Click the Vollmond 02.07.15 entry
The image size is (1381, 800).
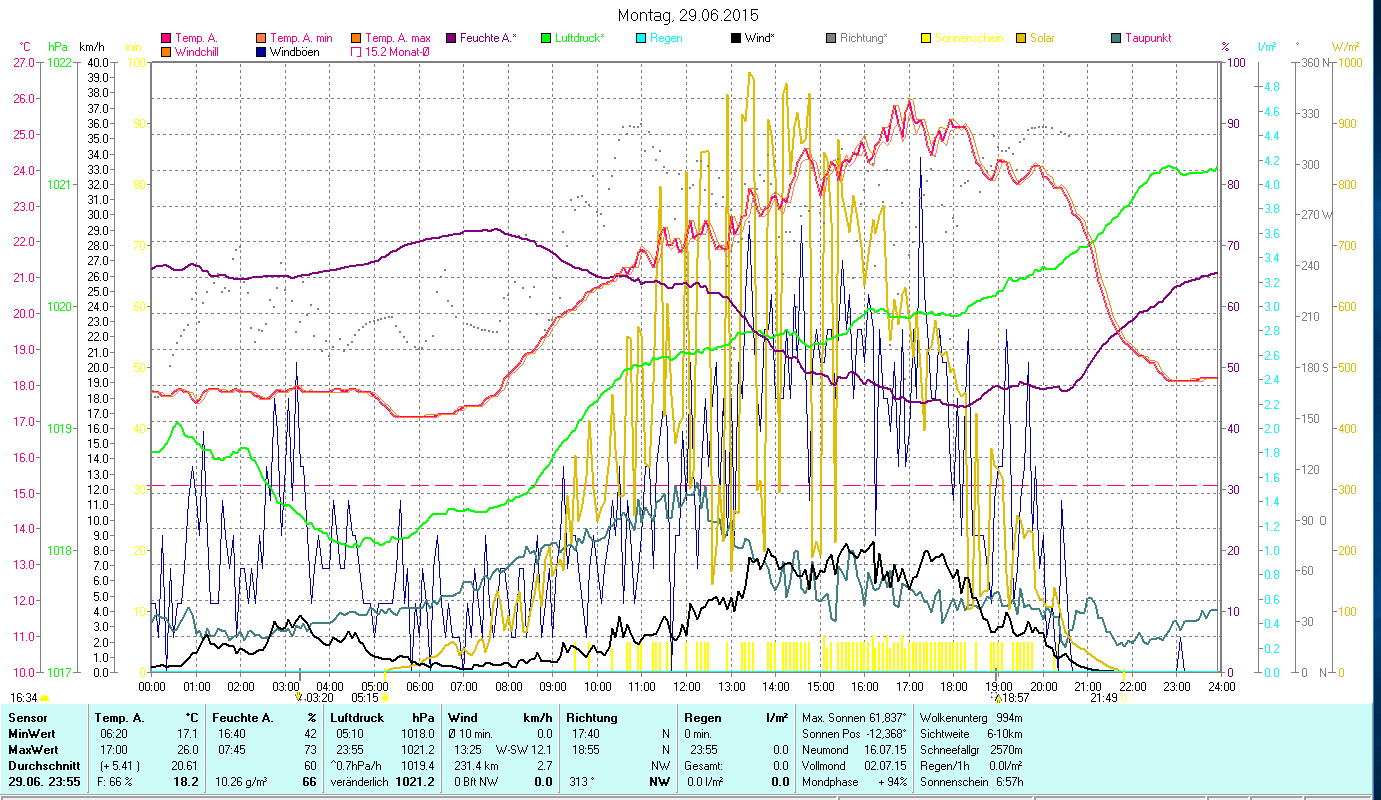pyautogui.click(x=855, y=766)
